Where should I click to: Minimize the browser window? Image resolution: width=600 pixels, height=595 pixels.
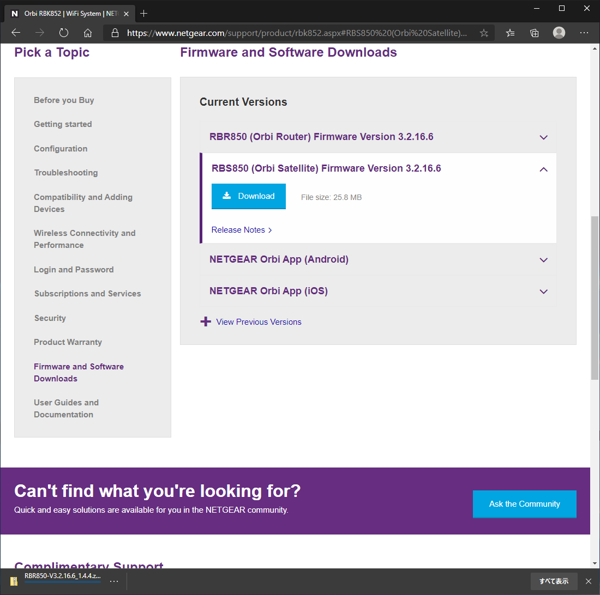click(536, 8)
